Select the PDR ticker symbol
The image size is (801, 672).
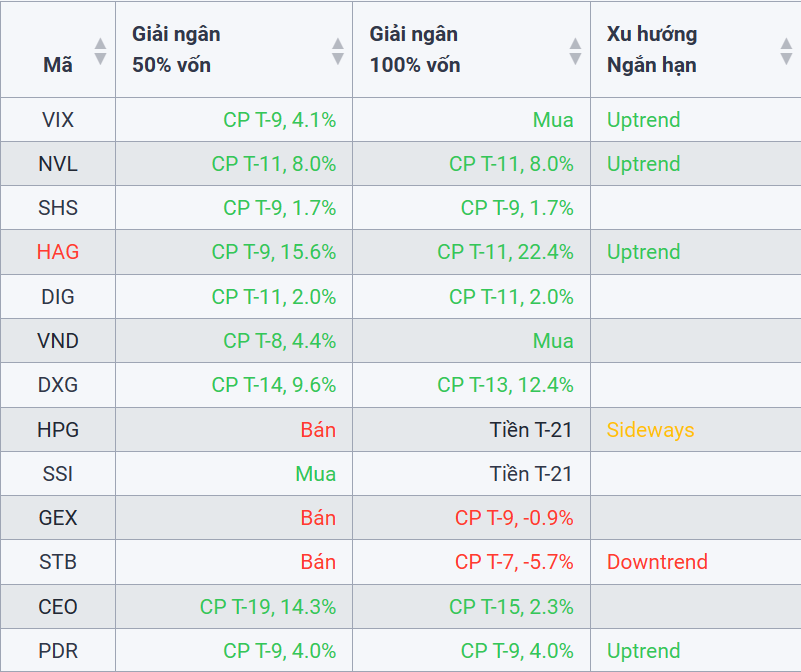coord(58,650)
